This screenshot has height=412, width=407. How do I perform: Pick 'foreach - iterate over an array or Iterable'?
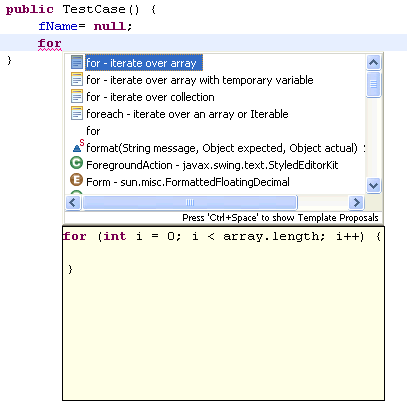pyautogui.click(x=187, y=114)
